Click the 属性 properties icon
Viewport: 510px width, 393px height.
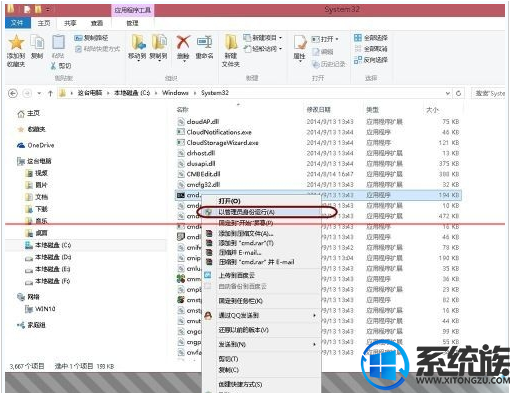(x=300, y=42)
